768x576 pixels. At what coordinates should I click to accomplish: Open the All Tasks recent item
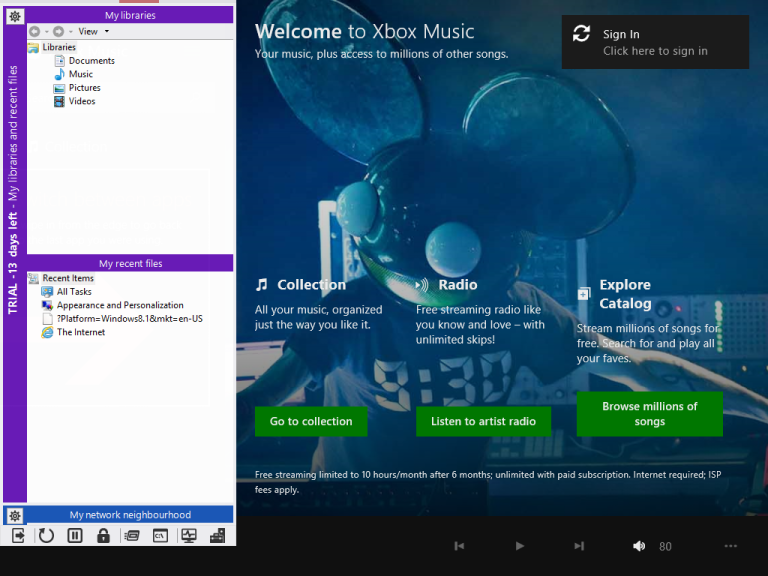click(74, 292)
